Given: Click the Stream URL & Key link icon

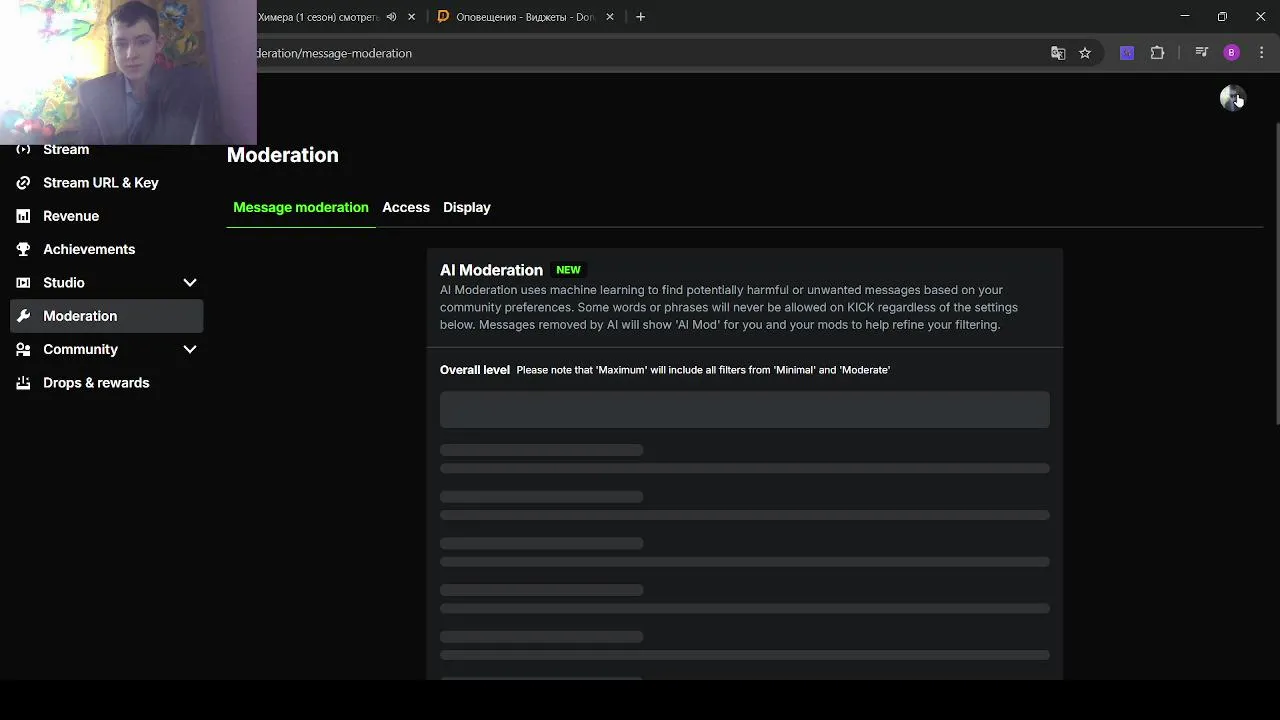Looking at the screenshot, I should [x=23, y=183].
